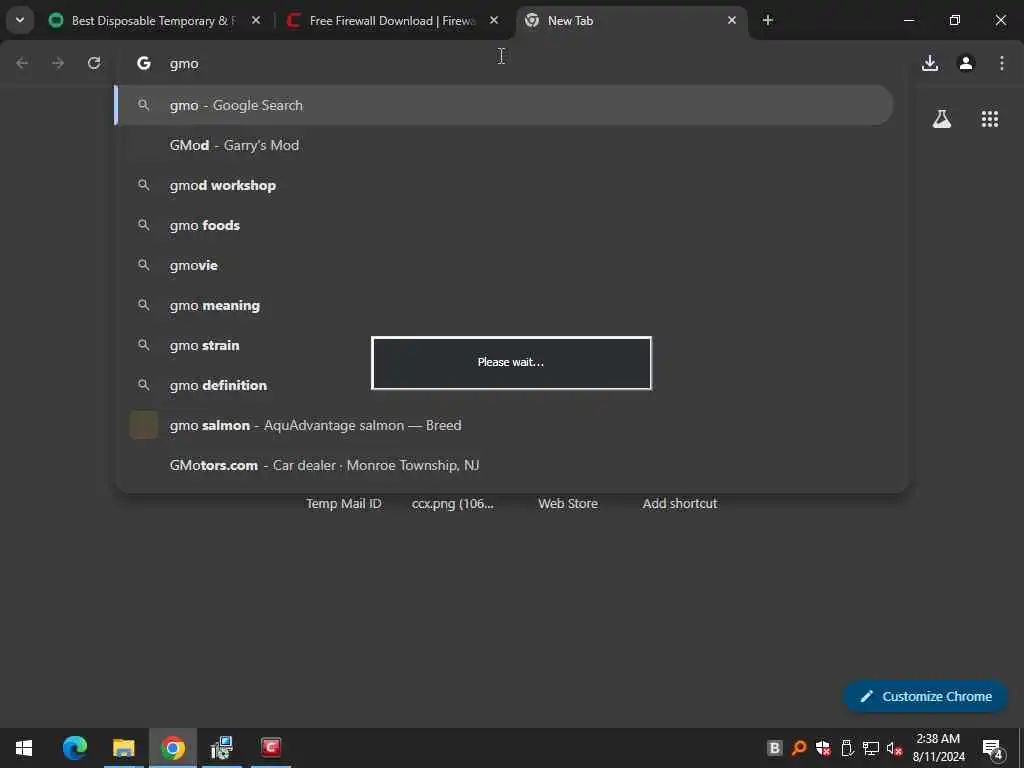Launch Microsoft Edge from taskbar
Image resolution: width=1024 pixels, height=768 pixels.
click(x=74, y=748)
